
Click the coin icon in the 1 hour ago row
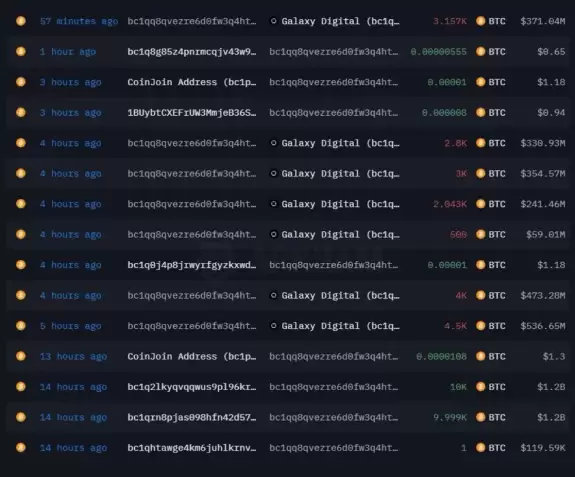(x=21, y=51)
